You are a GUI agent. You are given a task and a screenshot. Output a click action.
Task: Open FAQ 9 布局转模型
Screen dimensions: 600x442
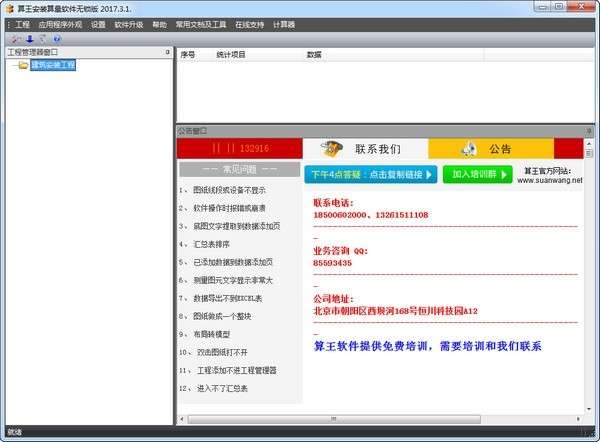click(x=205, y=334)
